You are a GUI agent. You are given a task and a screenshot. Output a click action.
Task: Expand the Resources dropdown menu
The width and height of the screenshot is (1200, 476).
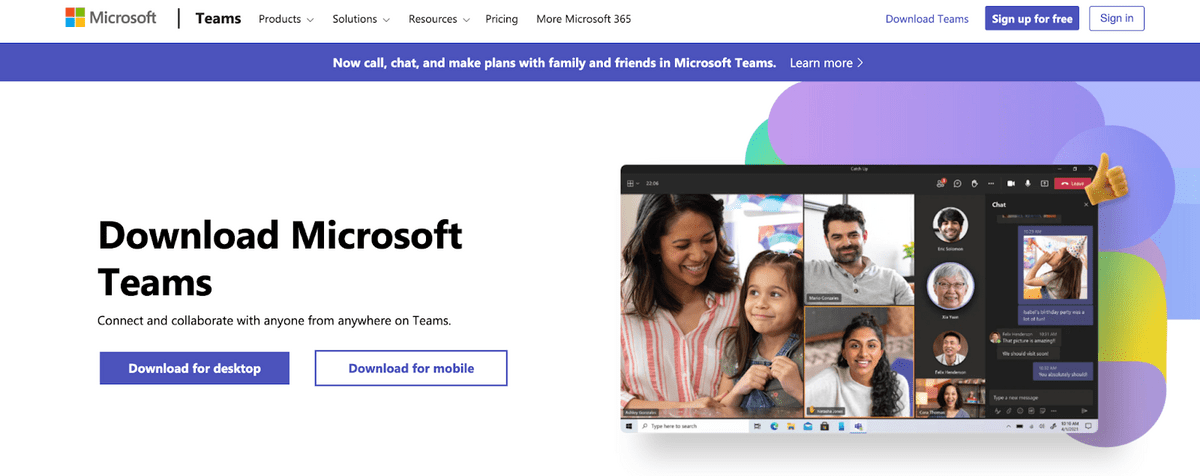tap(440, 19)
